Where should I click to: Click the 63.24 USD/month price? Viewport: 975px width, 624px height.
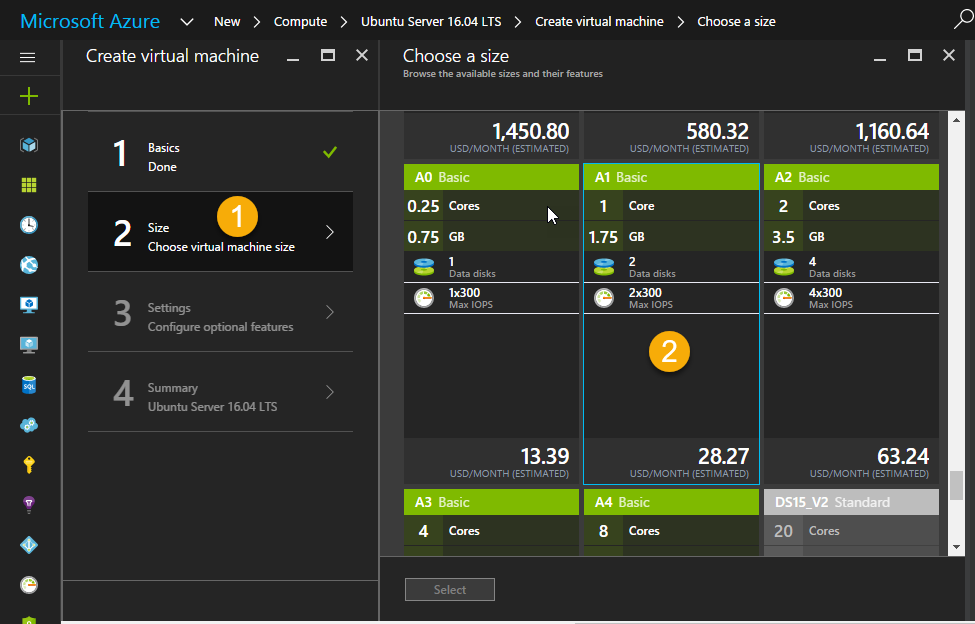click(903, 457)
